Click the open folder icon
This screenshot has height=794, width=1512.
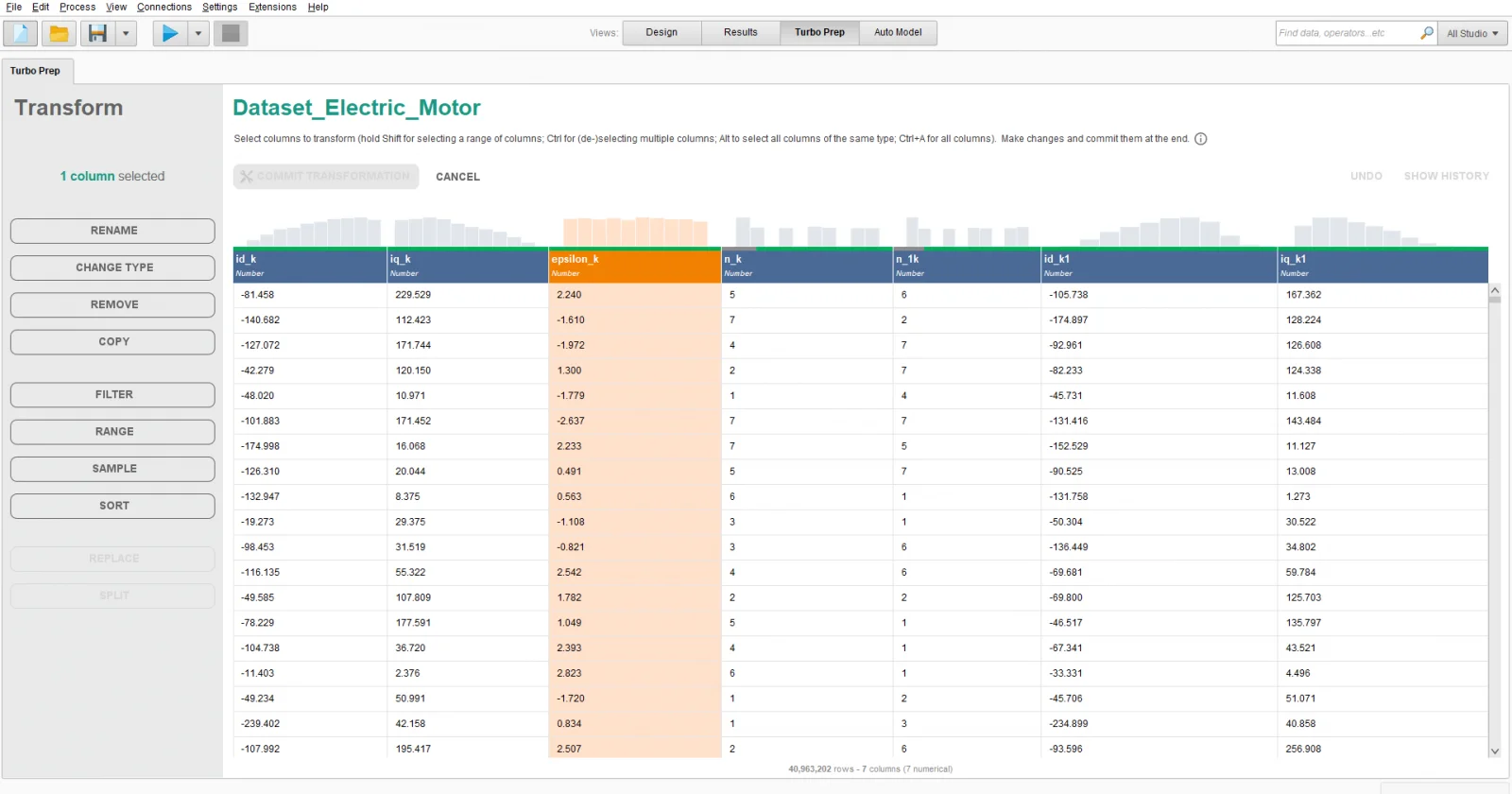(59, 34)
